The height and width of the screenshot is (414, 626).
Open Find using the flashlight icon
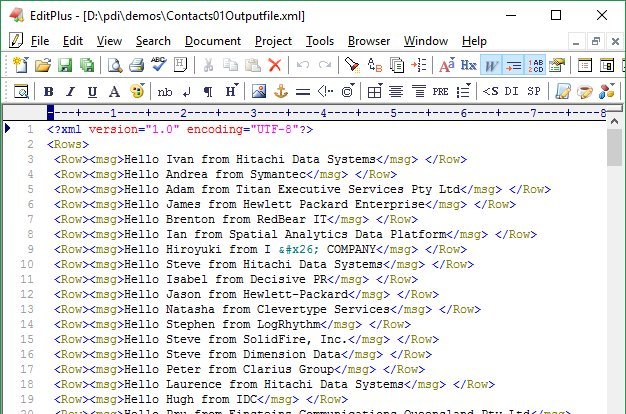click(x=352, y=65)
